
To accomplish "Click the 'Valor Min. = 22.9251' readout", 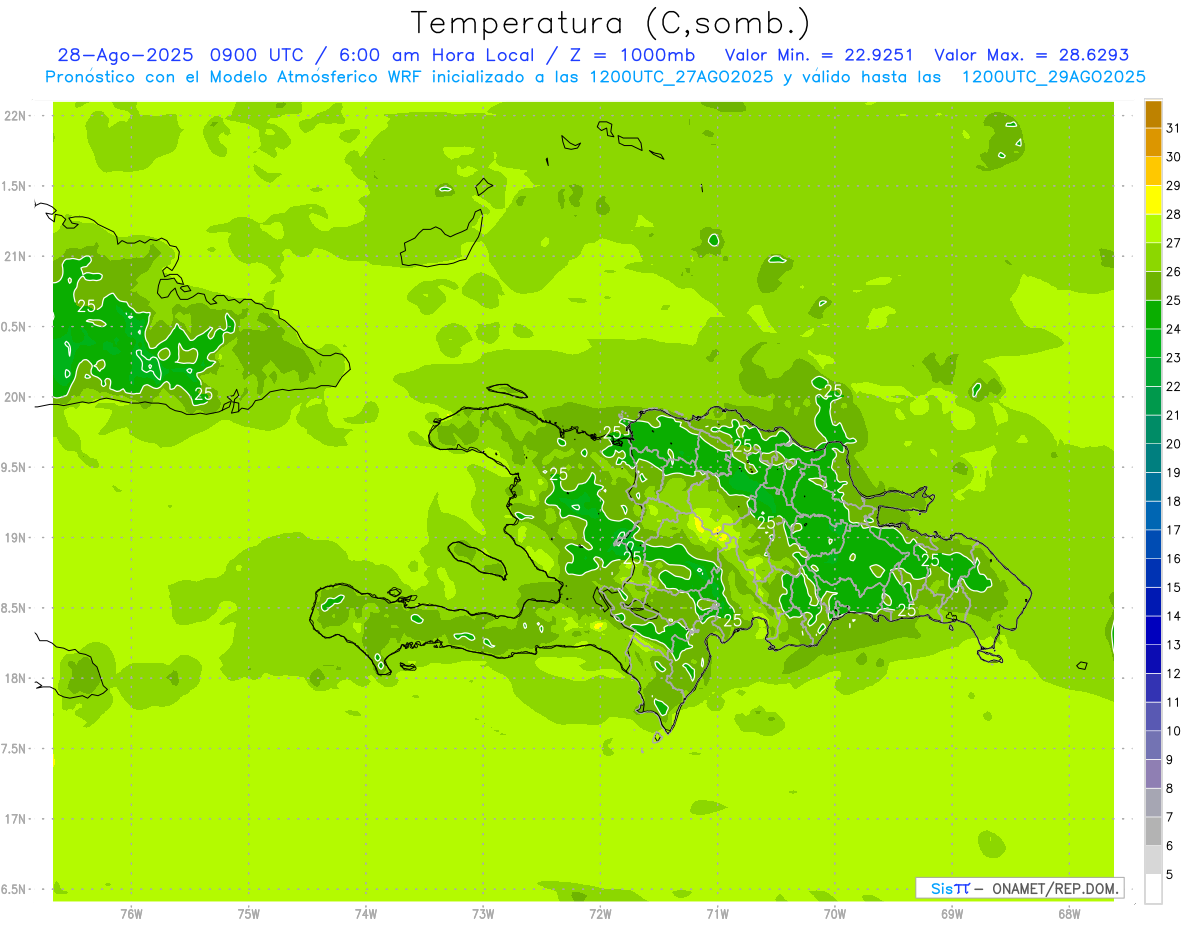I will click(x=820, y=55).
